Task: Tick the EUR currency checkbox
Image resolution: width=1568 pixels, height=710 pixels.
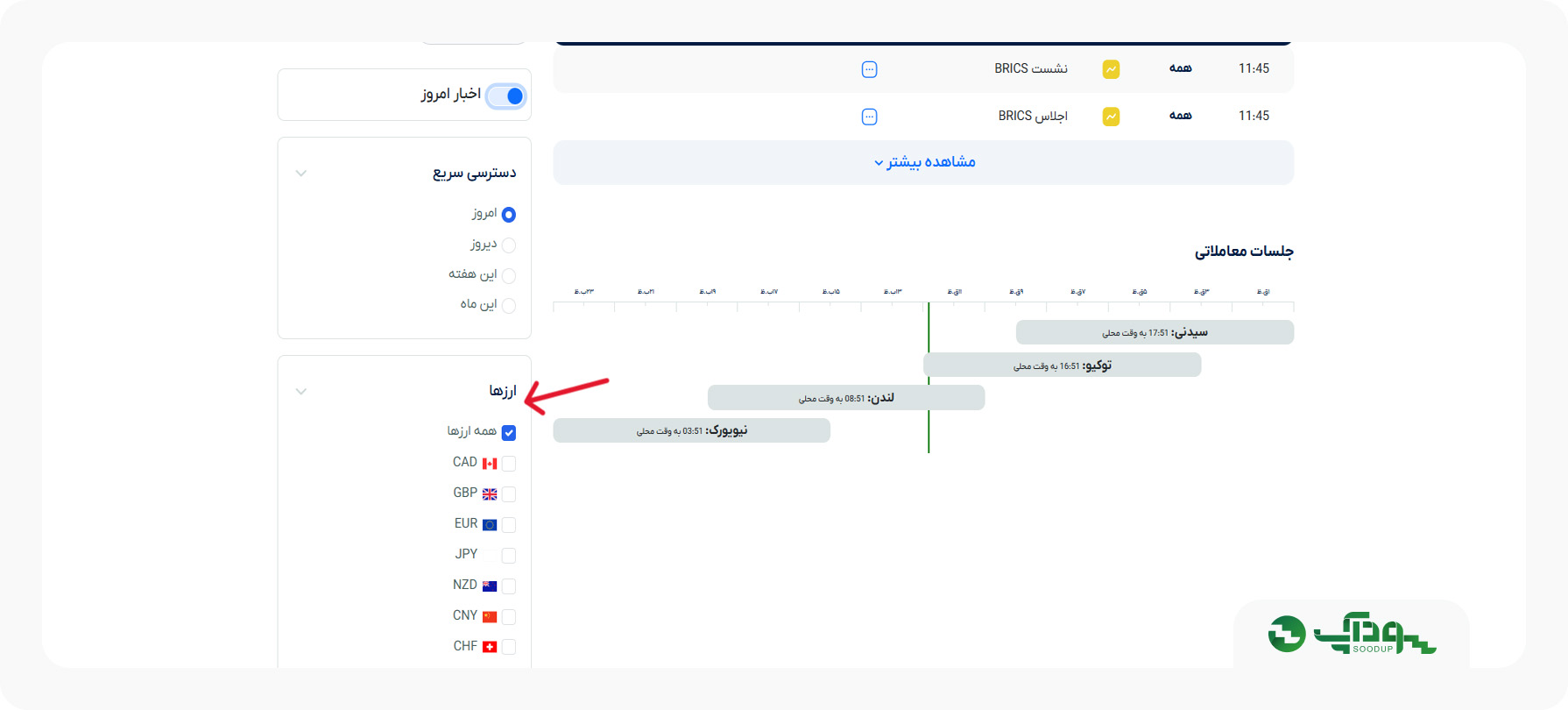Action: coord(509,525)
